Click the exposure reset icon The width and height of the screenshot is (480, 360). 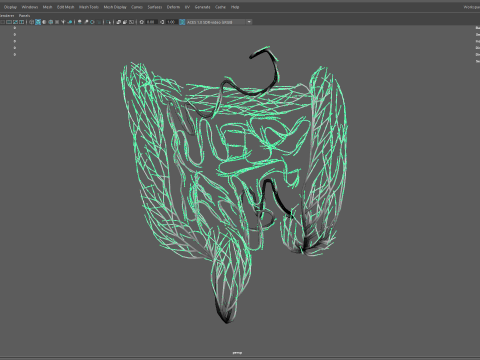pos(142,22)
